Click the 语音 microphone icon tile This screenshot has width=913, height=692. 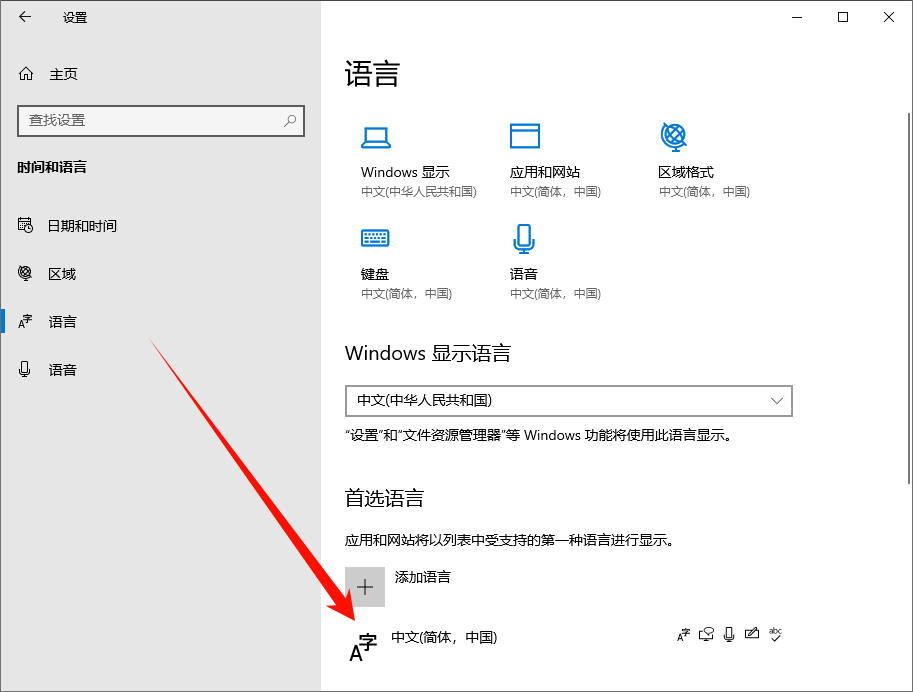click(524, 238)
